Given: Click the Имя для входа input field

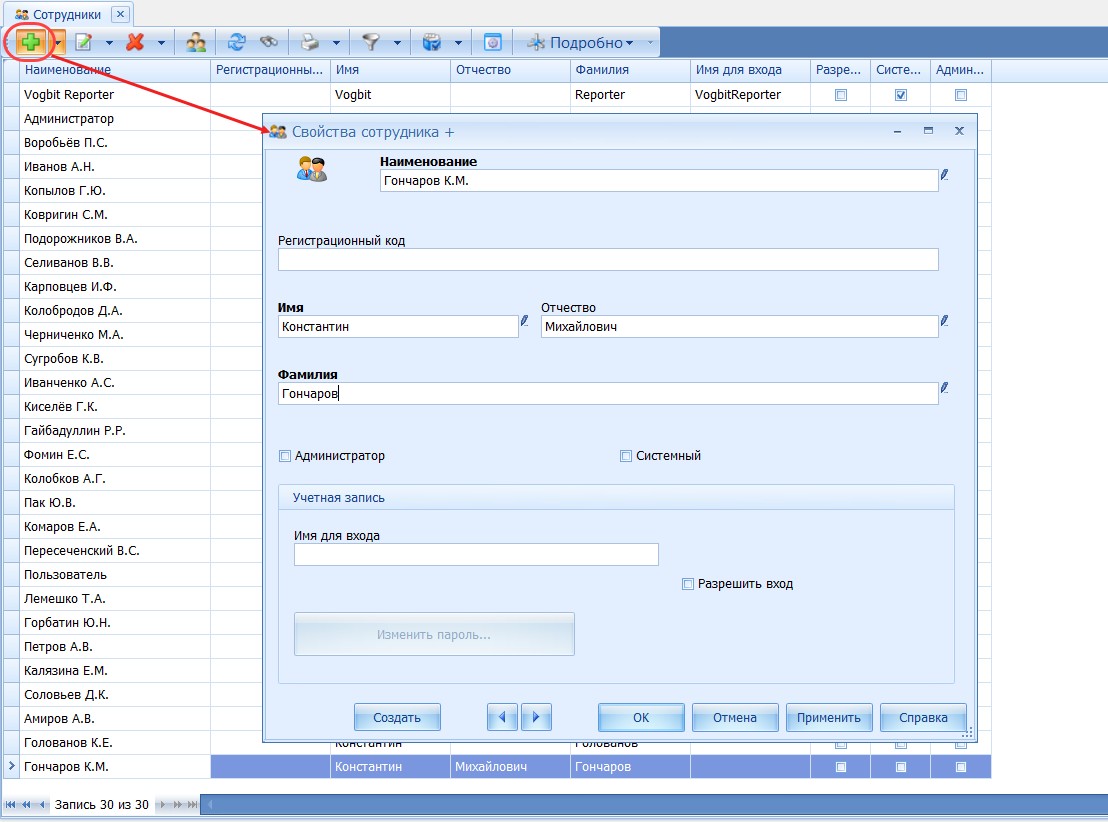Looking at the screenshot, I should pos(476,554).
